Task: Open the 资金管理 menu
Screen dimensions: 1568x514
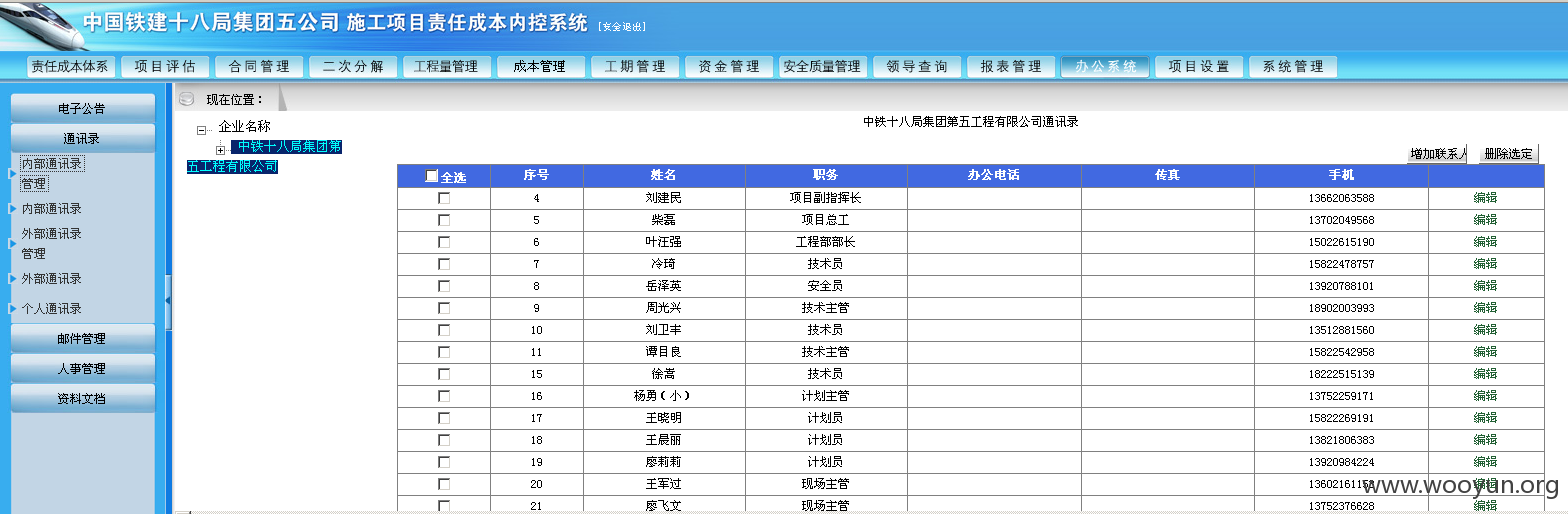Action: pos(729,66)
